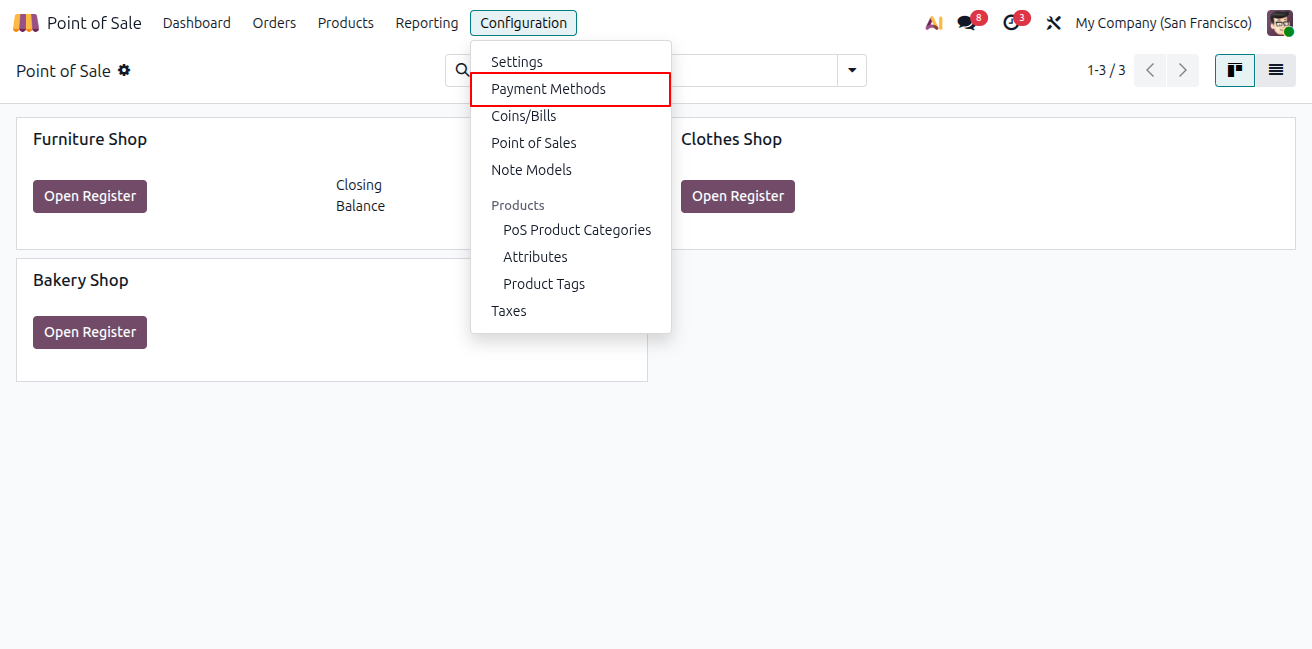The width and height of the screenshot is (1312, 649).
Task: Open the Products menu
Action: coord(346,23)
